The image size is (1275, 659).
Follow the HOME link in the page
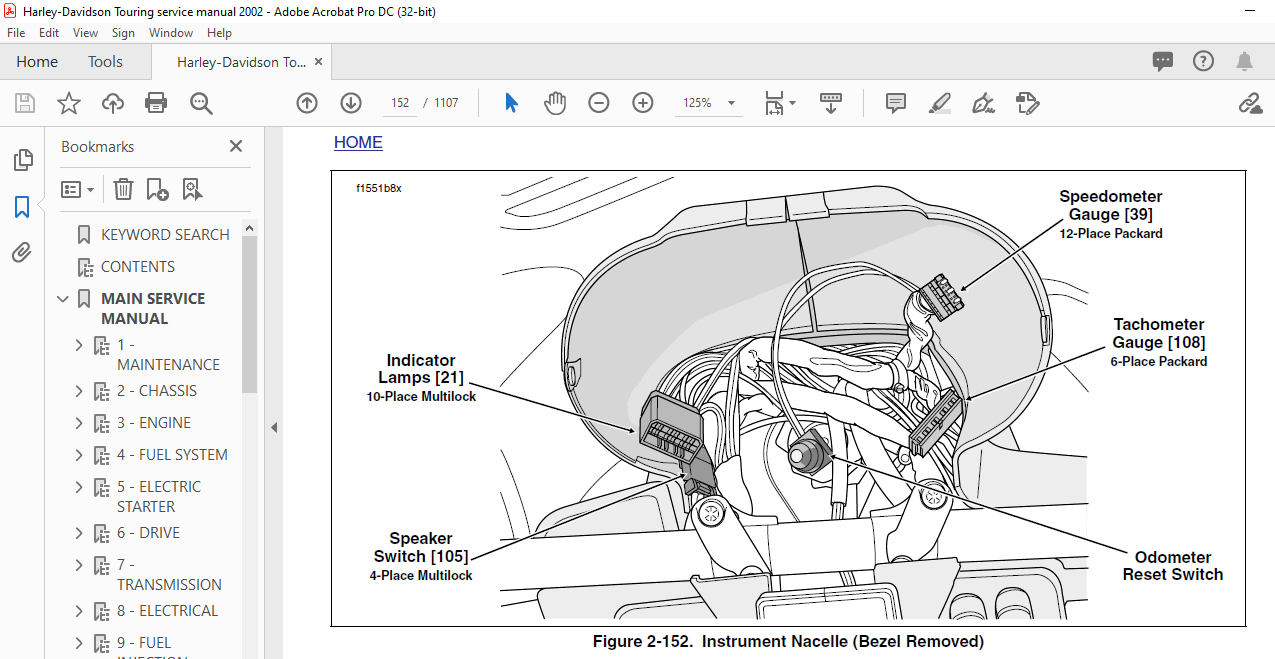[x=358, y=142]
